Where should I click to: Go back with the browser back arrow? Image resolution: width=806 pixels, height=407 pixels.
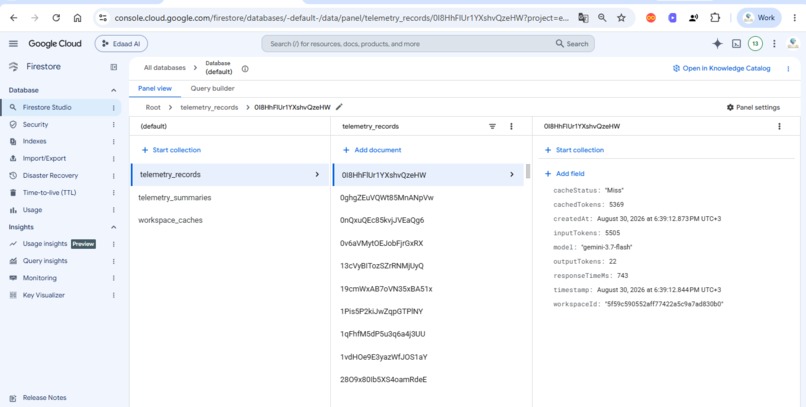coord(14,18)
